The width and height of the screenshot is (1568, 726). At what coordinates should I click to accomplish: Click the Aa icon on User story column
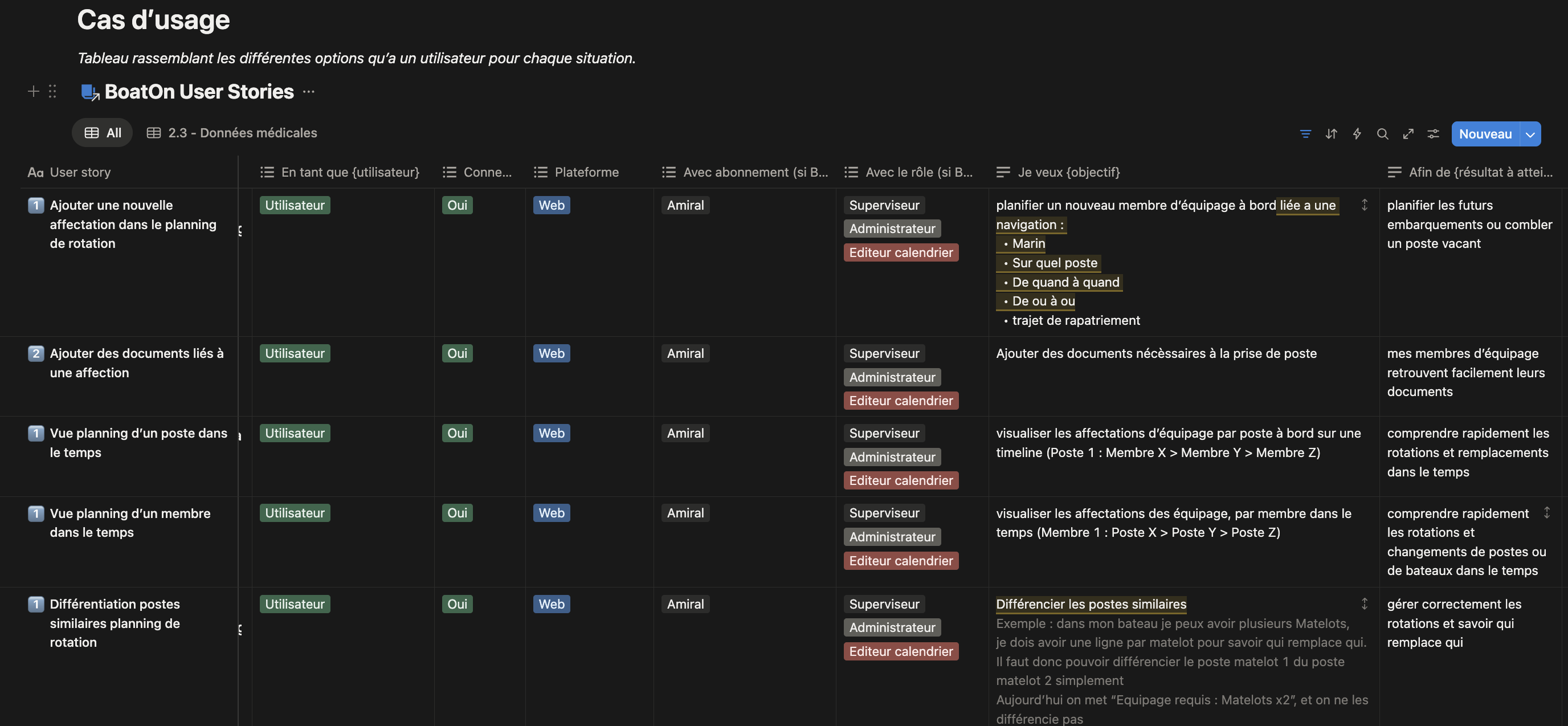pos(35,172)
